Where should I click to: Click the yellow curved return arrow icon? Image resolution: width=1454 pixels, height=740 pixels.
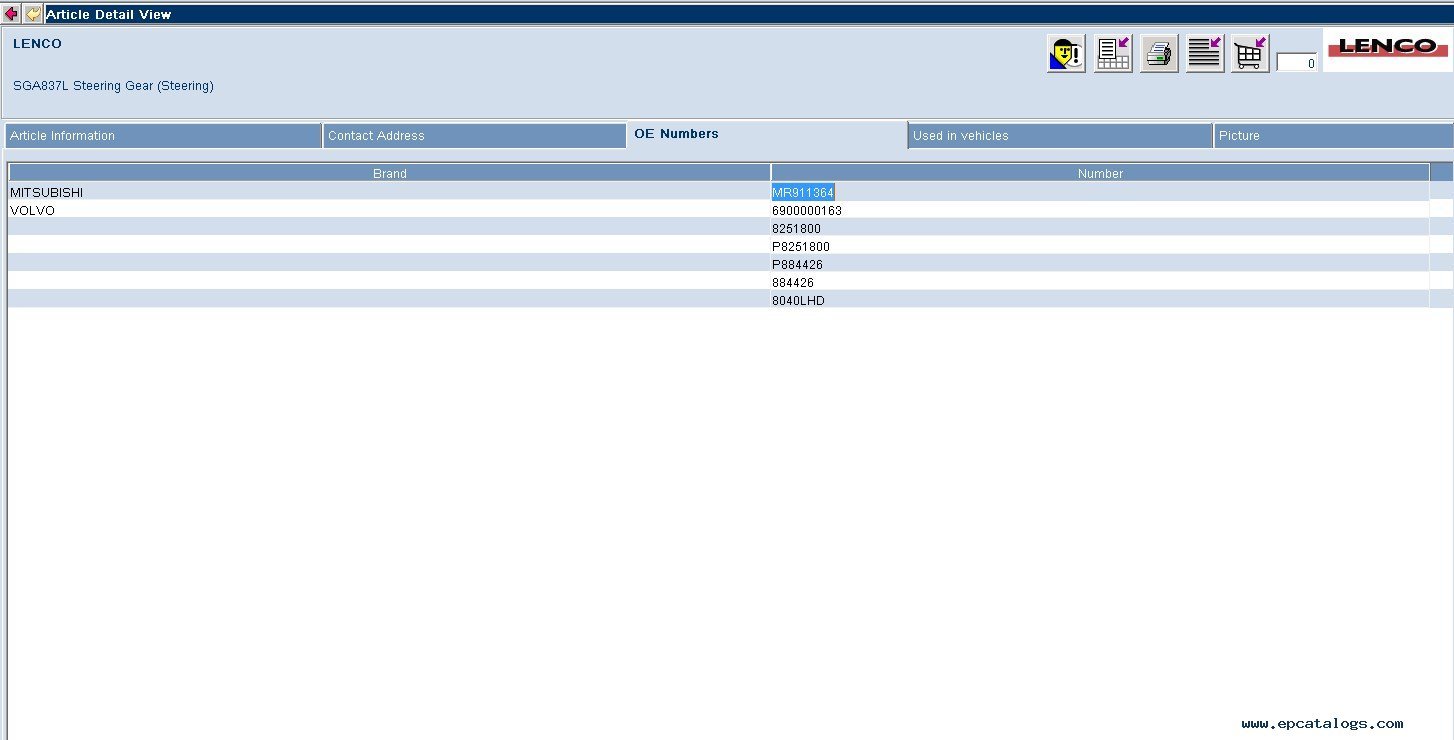[33, 14]
